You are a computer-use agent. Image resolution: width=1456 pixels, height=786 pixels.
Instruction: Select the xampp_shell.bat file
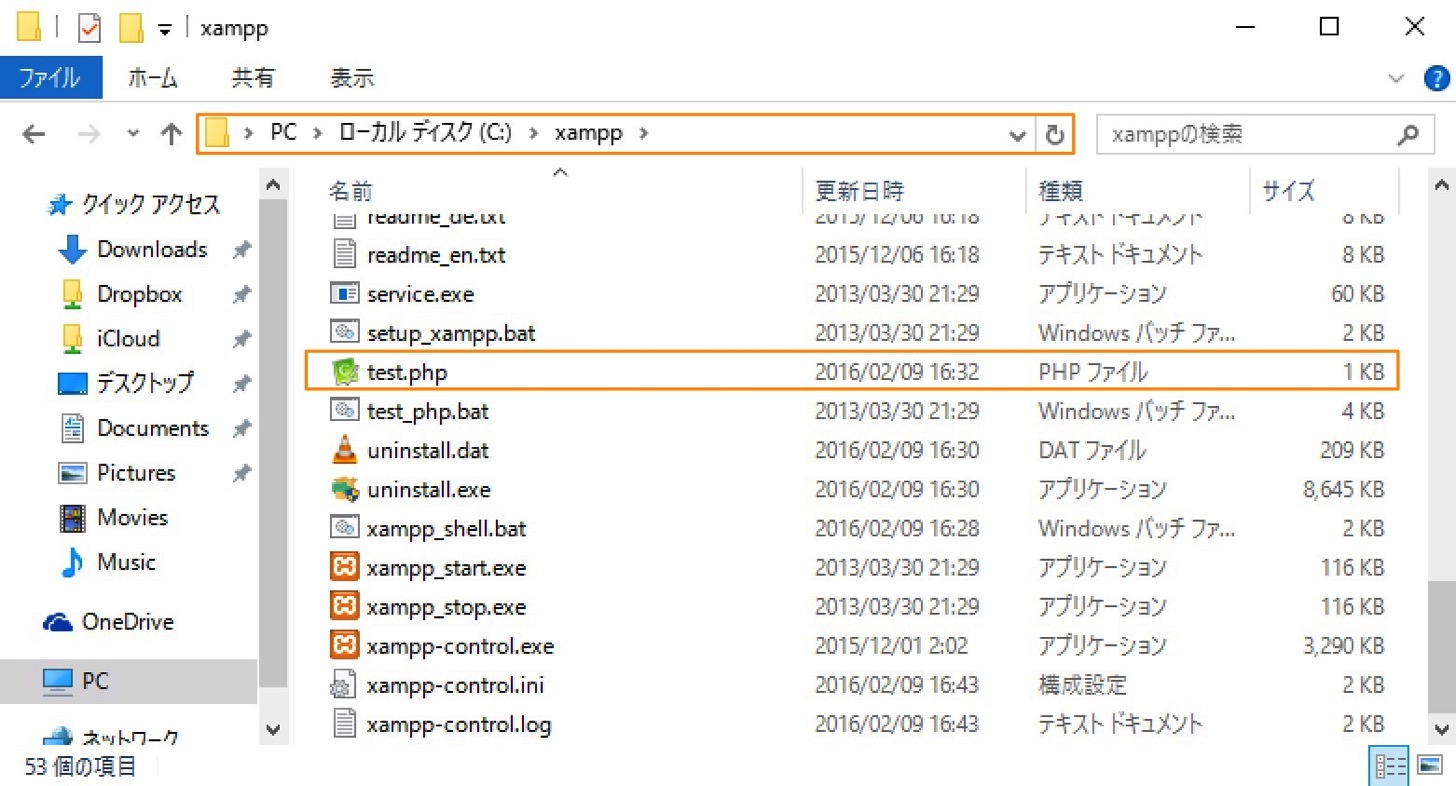click(x=446, y=529)
